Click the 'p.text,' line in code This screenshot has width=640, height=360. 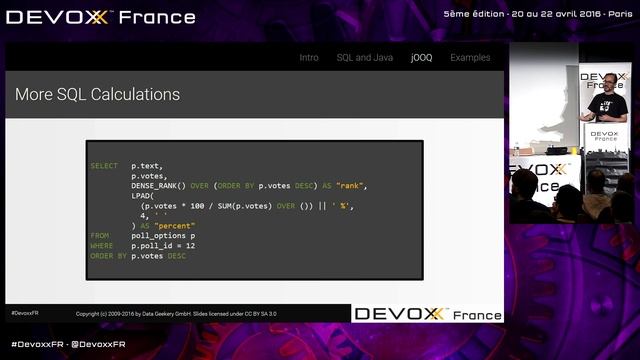[147, 166]
